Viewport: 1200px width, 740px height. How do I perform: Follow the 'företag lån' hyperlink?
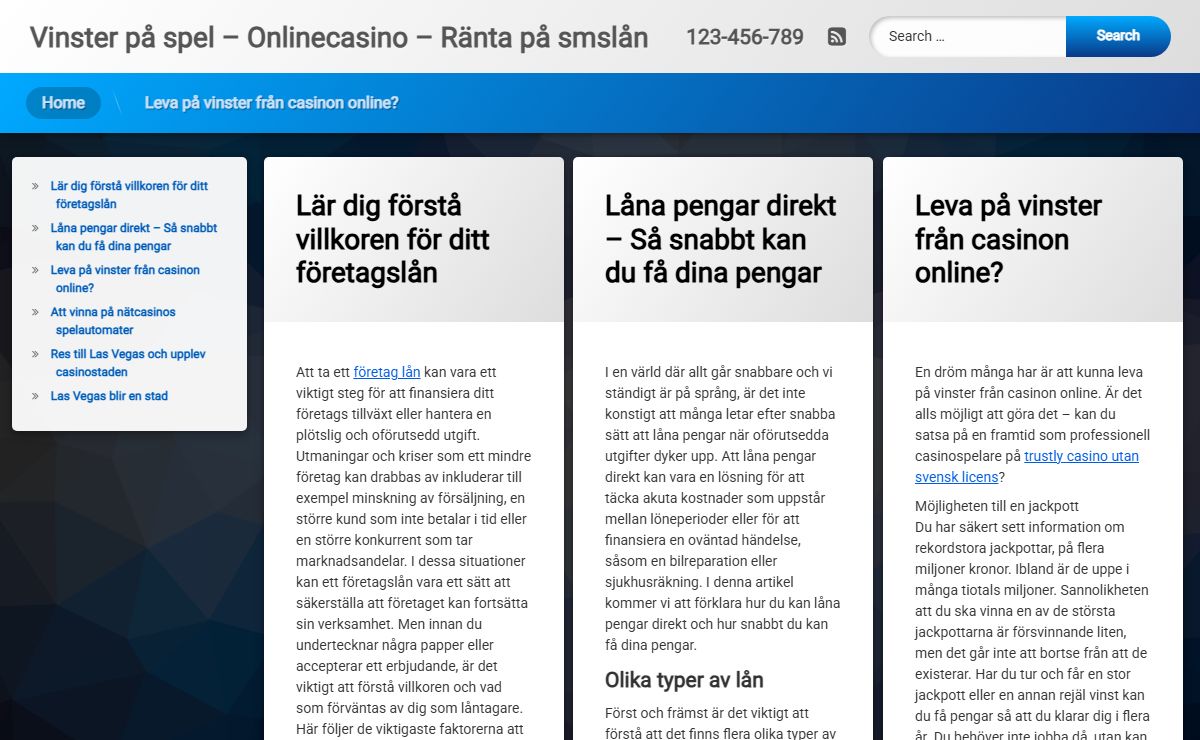[x=387, y=372]
